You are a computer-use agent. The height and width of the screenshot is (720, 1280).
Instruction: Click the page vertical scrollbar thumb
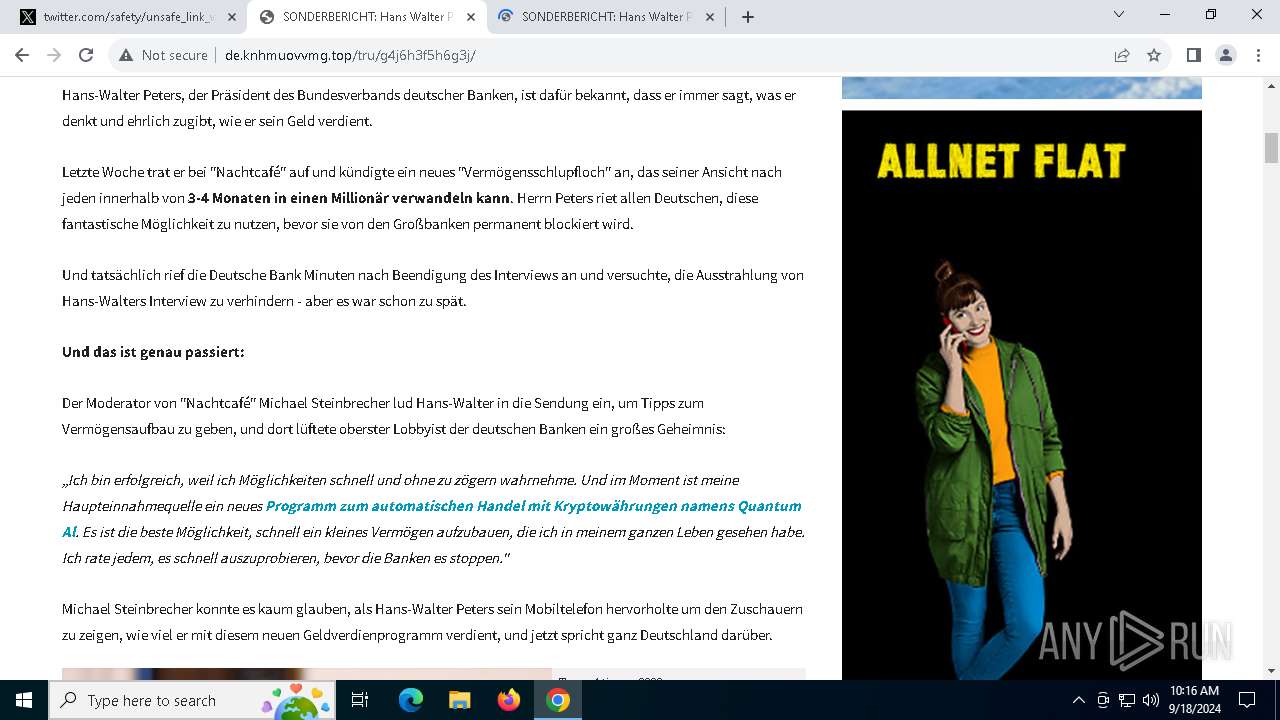coord(1272,147)
